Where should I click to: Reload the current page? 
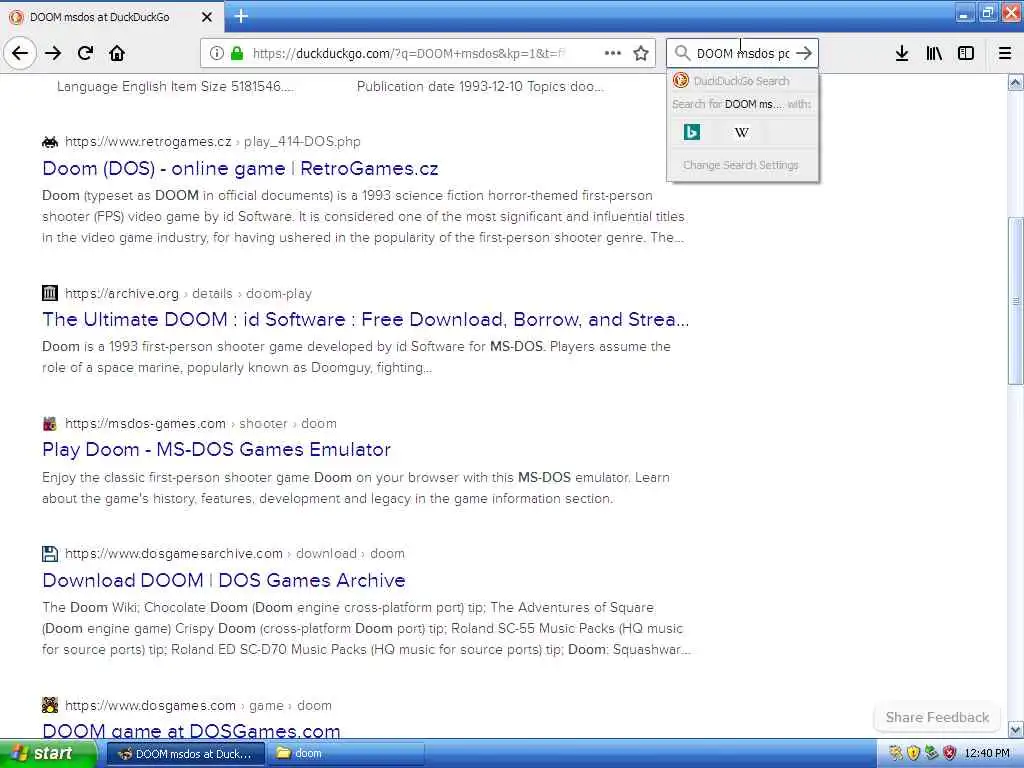pyautogui.click(x=85, y=53)
